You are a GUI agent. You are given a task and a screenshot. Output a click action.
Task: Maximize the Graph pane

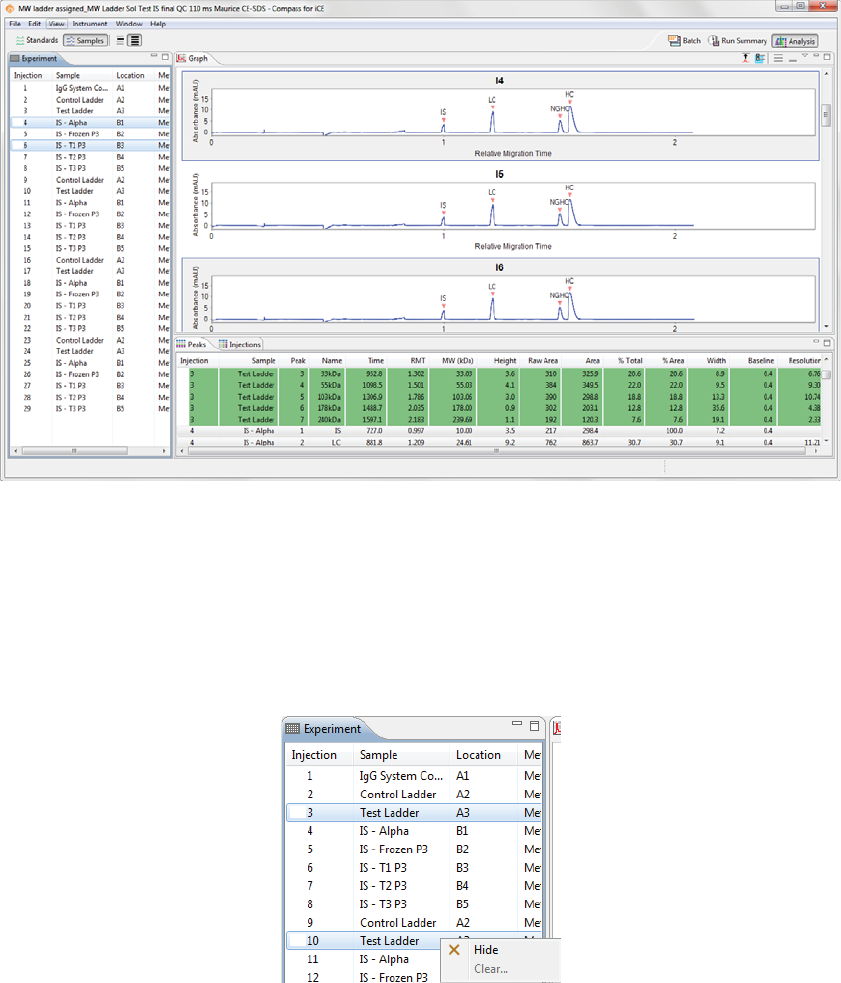827,56
